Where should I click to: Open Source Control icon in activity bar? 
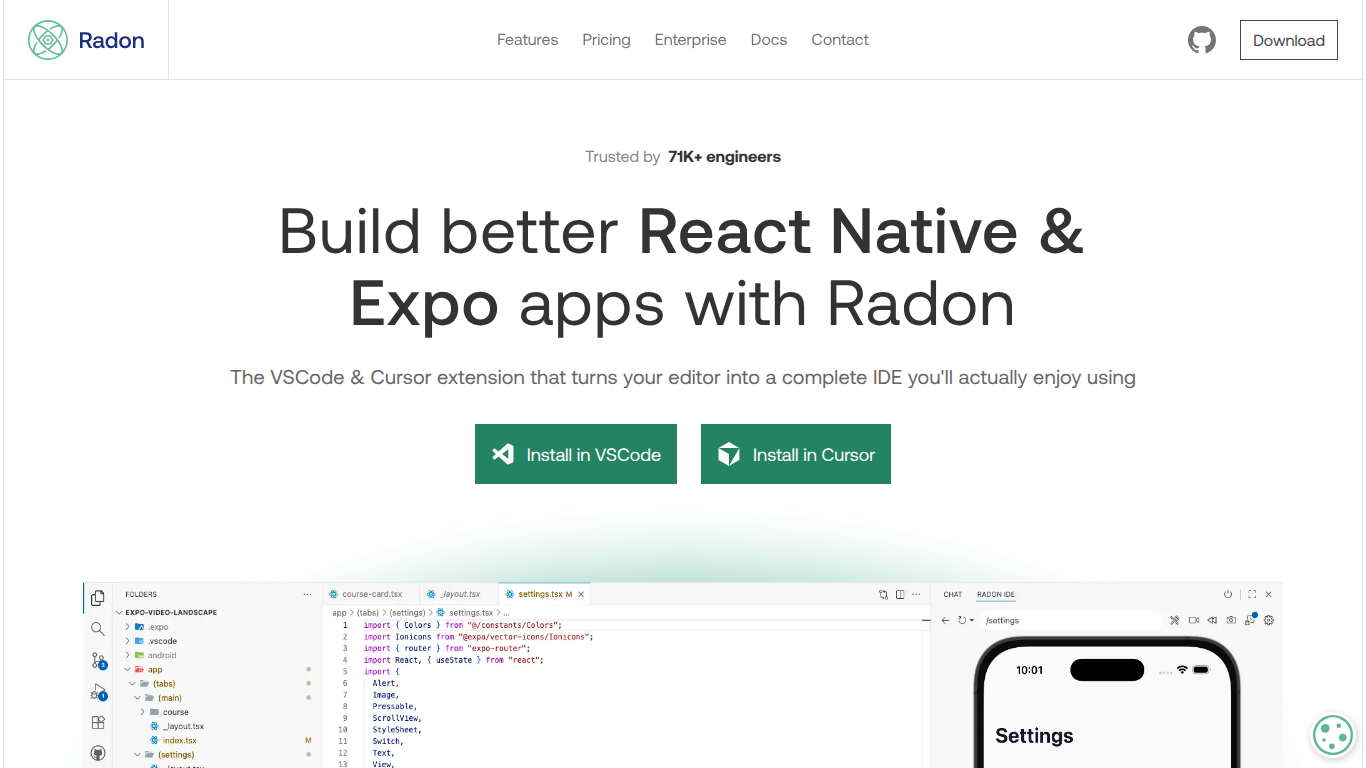pos(98,660)
